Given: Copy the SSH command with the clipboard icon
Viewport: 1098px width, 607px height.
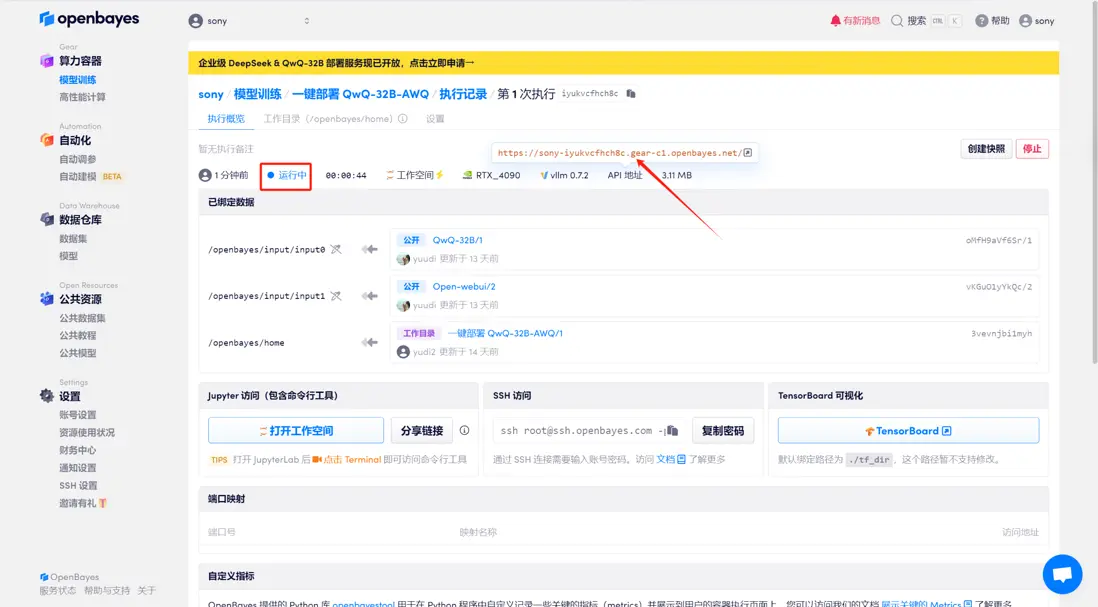Looking at the screenshot, I should pos(673,431).
